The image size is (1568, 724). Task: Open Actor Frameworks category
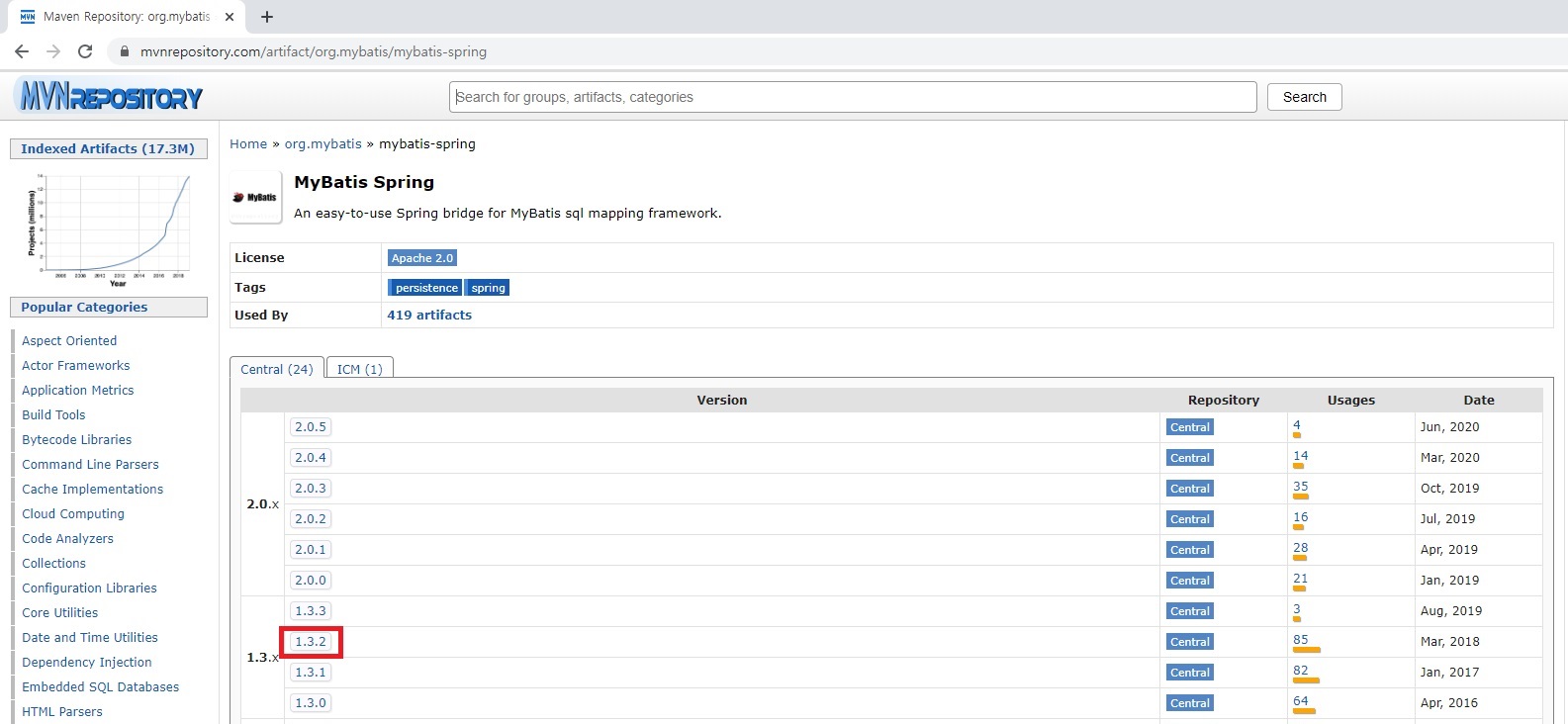(x=76, y=366)
